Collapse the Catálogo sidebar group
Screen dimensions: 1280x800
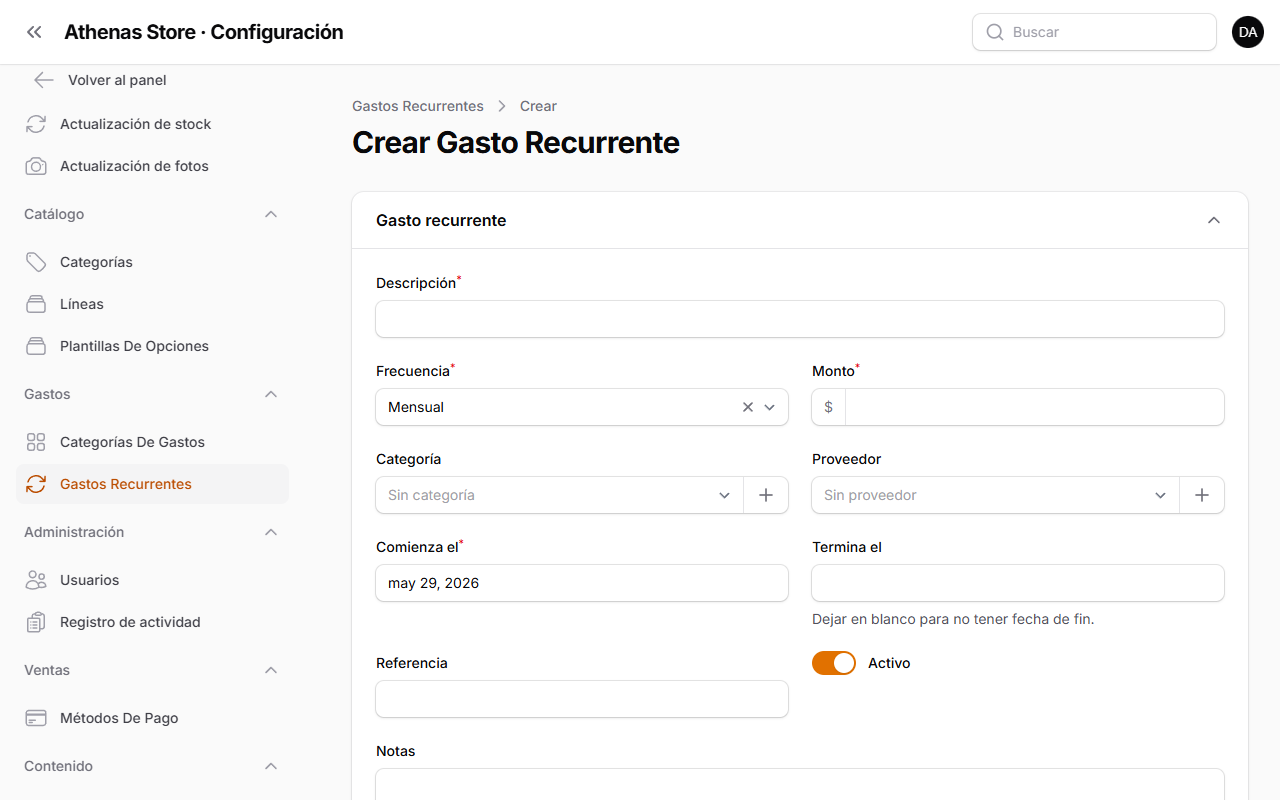coord(271,214)
